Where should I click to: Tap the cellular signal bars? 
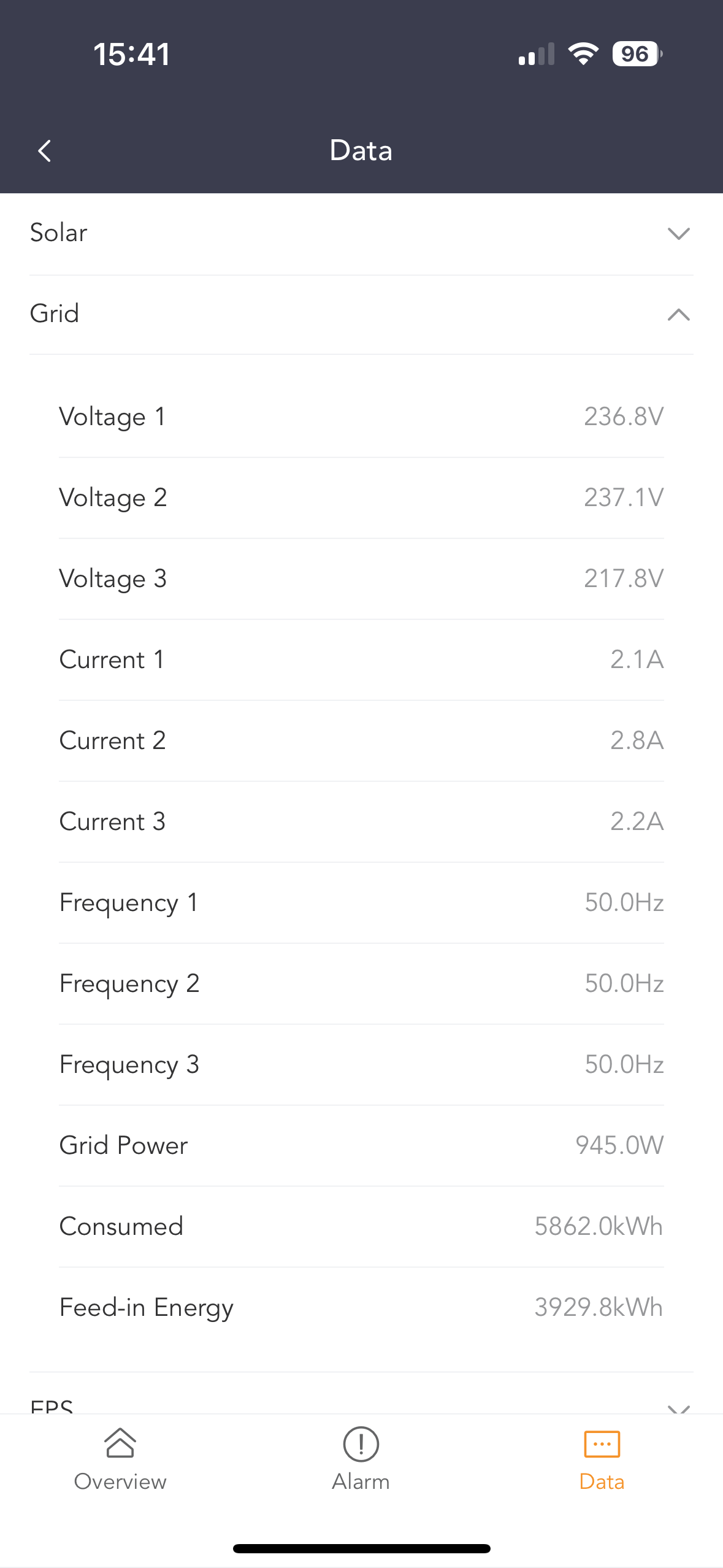click(536, 54)
